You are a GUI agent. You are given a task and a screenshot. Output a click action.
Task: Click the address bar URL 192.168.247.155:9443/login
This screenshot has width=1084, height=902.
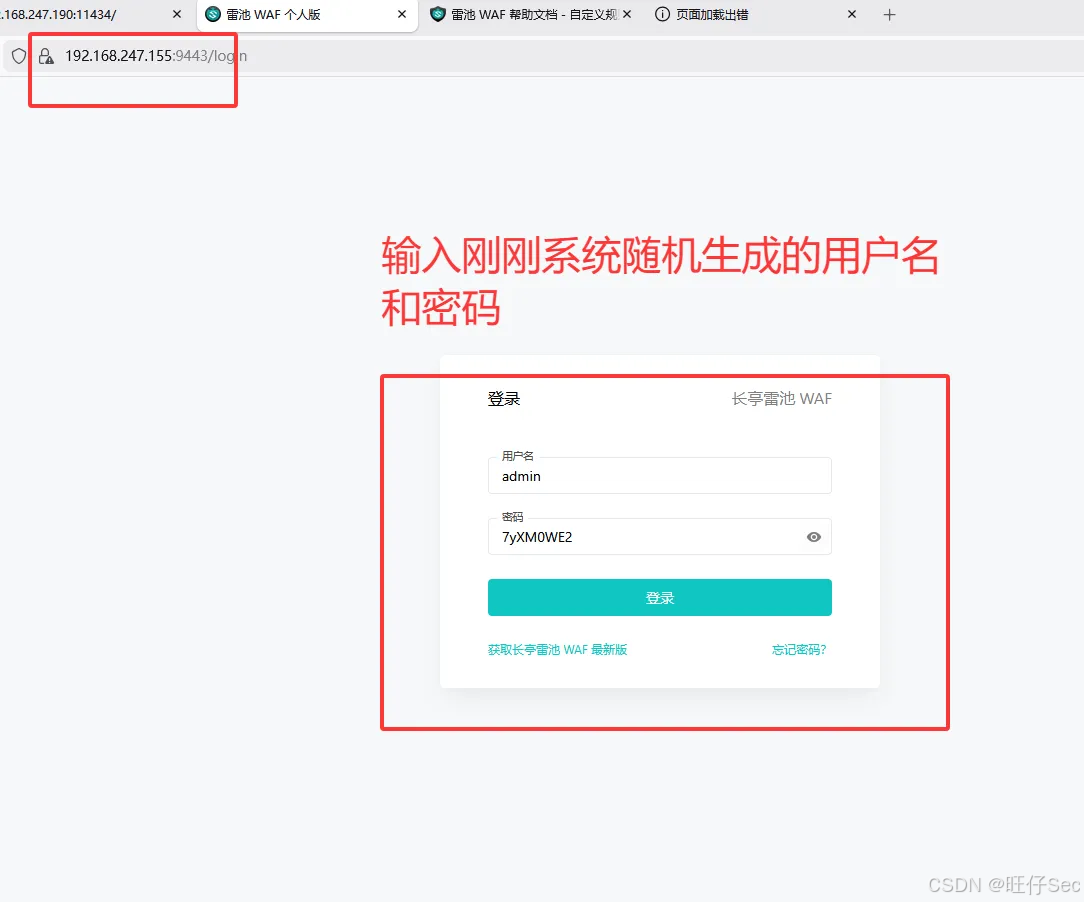[156, 56]
